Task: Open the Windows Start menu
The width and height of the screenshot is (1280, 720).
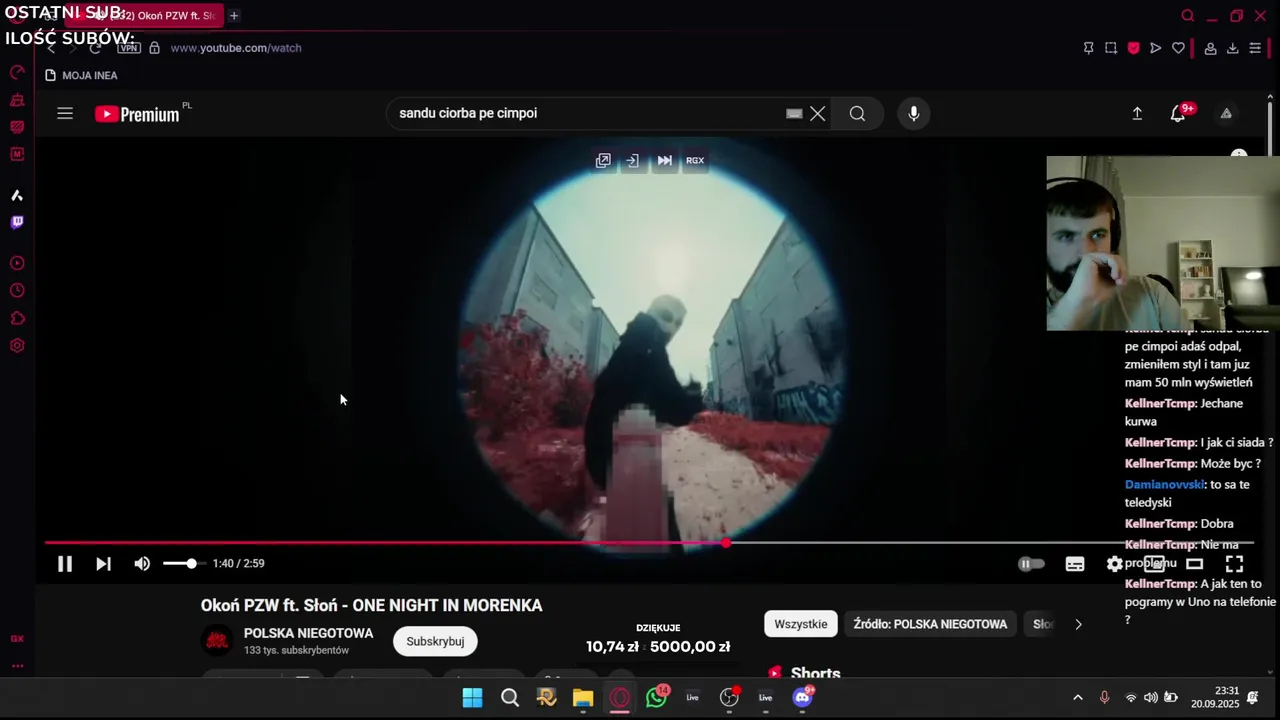Action: (472, 698)
